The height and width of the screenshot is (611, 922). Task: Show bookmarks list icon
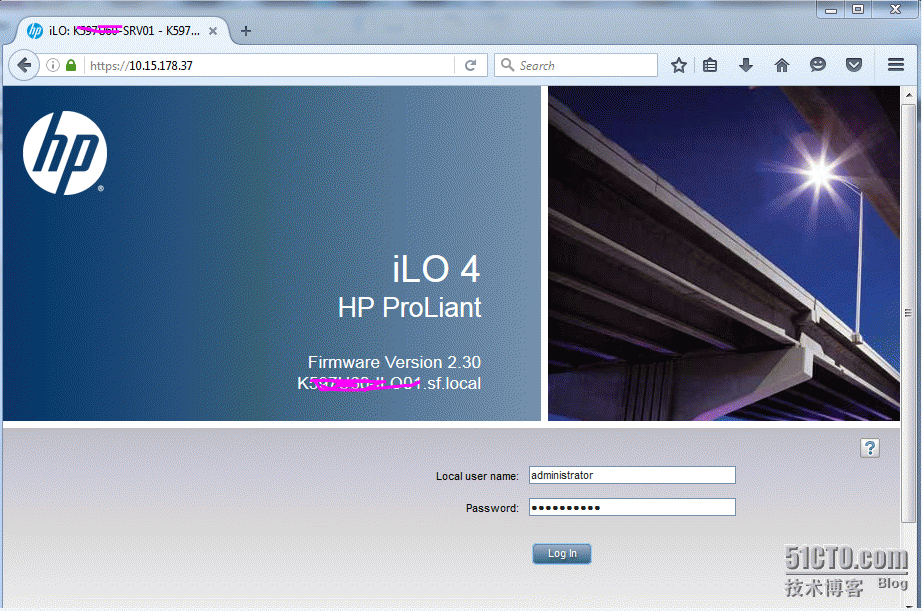pos(710,65)
